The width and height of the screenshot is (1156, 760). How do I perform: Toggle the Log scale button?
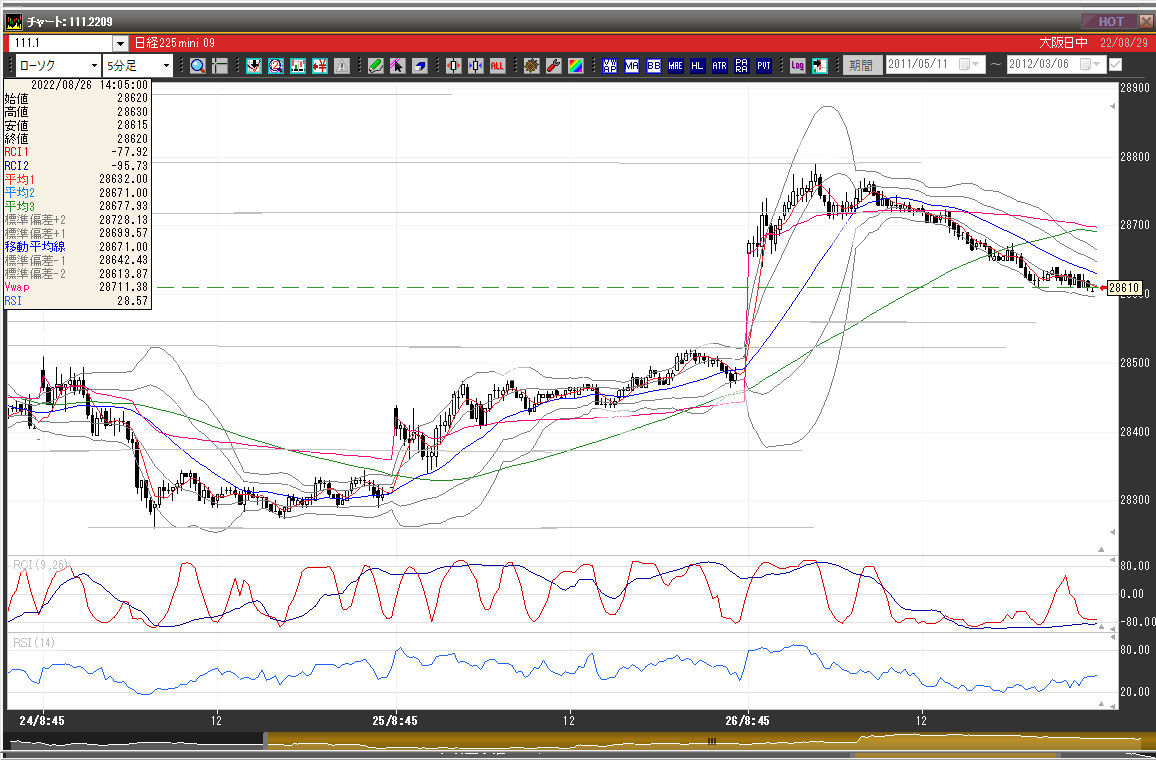click(x=798, y=66)
